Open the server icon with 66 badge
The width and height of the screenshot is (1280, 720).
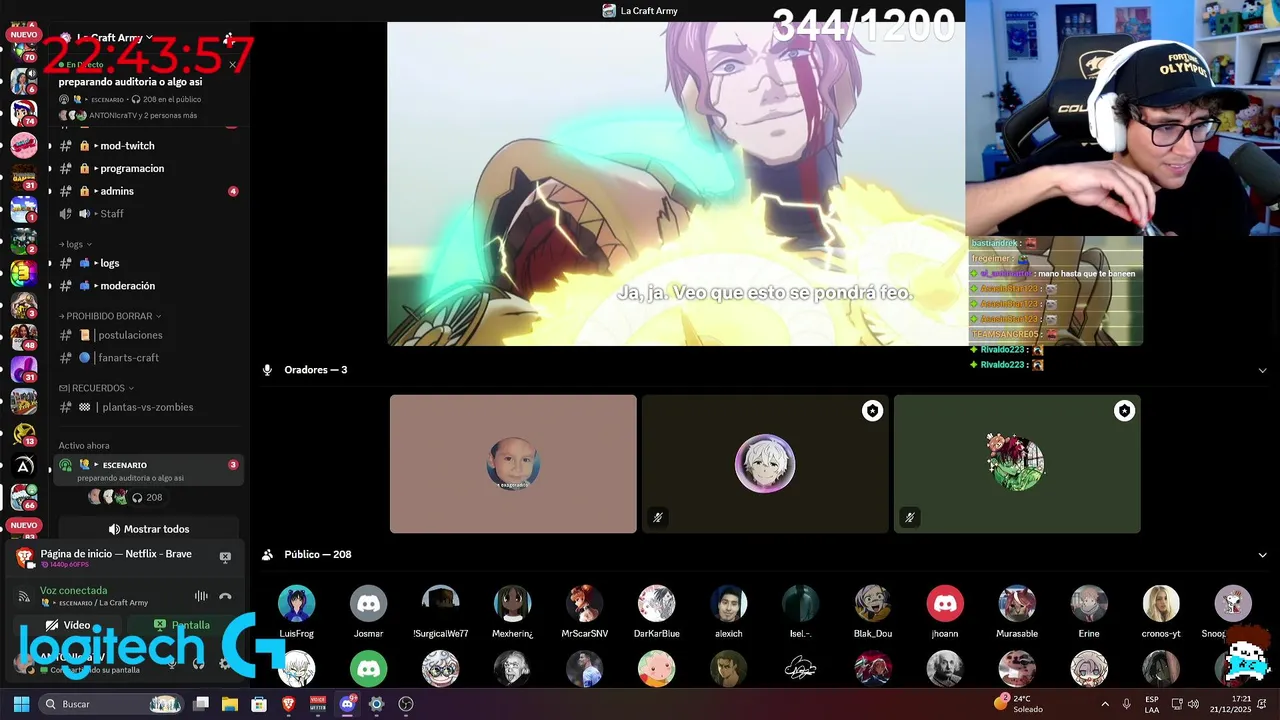(x=23, y=497)
